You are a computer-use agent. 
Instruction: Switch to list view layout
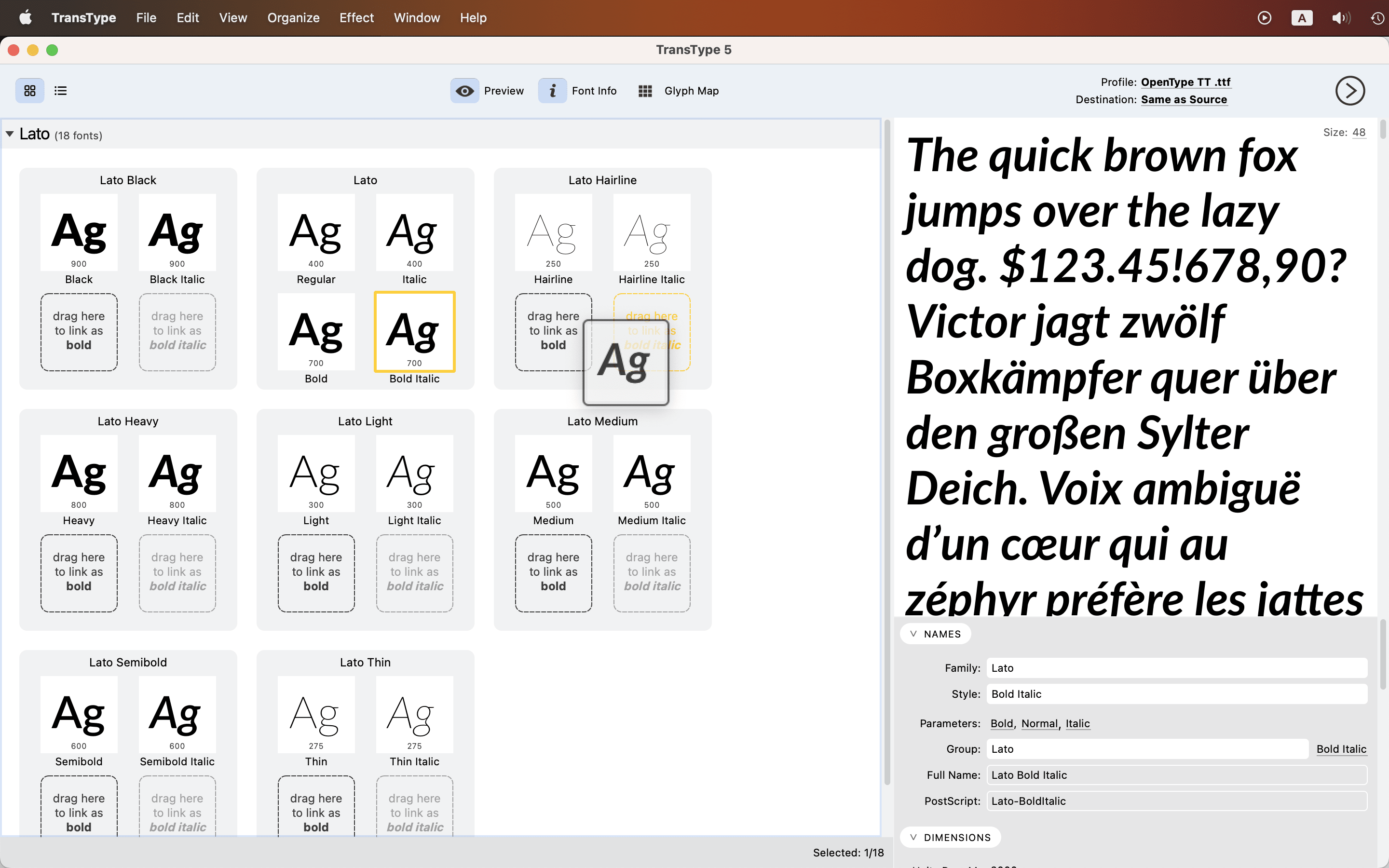pos(60,91)
